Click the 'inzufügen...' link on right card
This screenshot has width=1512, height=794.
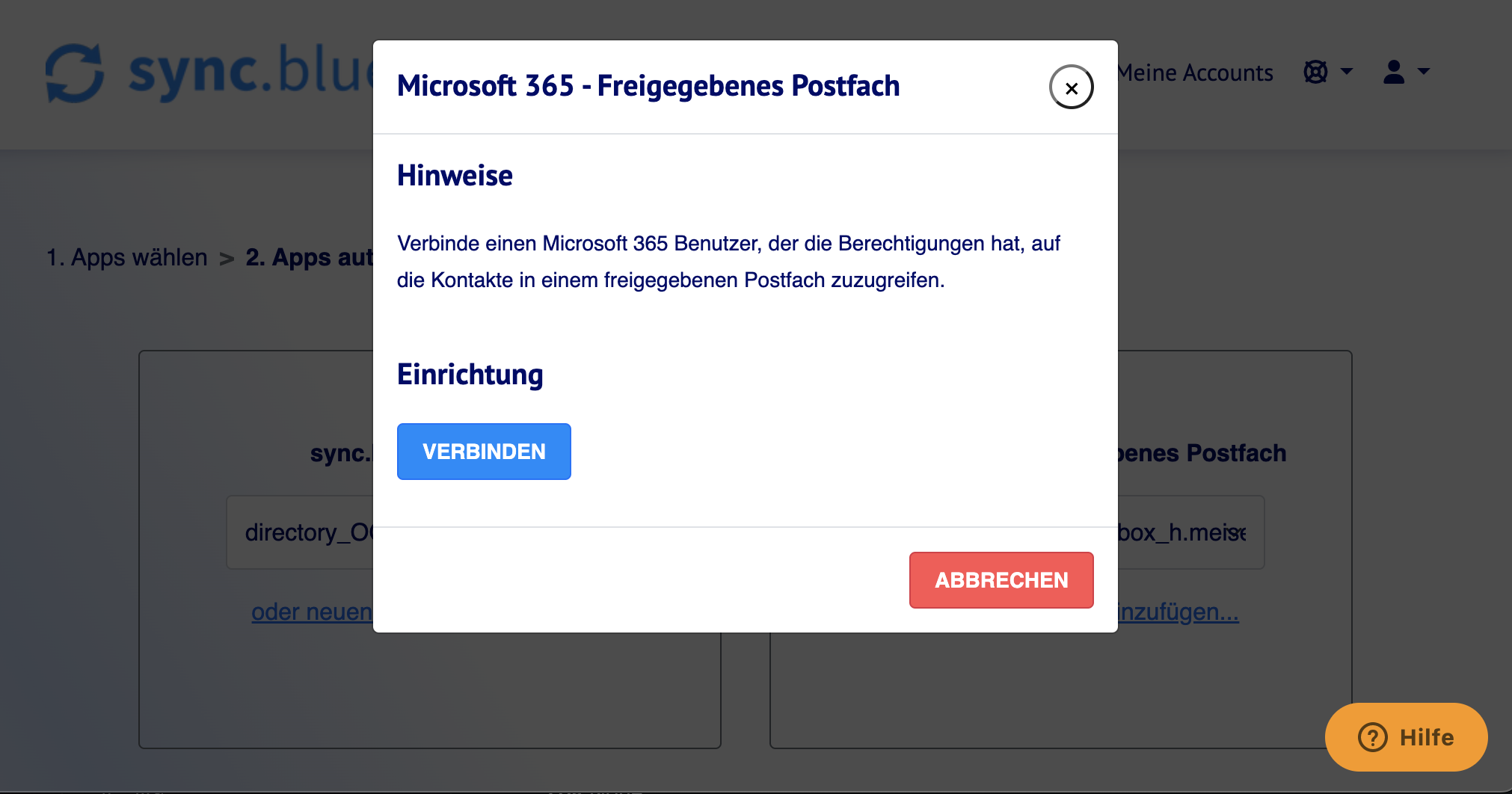click(x=1178, y=612)
